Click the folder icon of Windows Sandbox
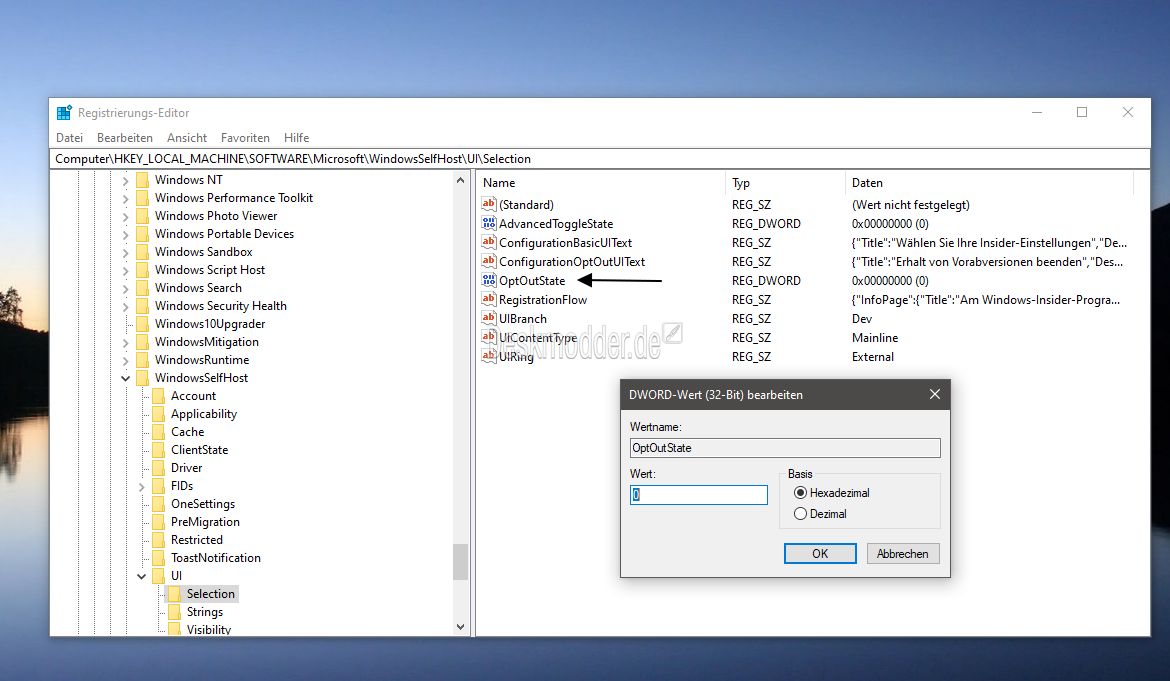 pyautogui.click(x=143, y=252)
